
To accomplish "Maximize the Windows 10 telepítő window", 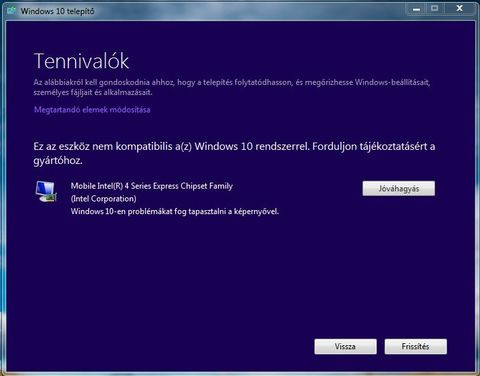I will pyautogui.click(x=434, y=9).
